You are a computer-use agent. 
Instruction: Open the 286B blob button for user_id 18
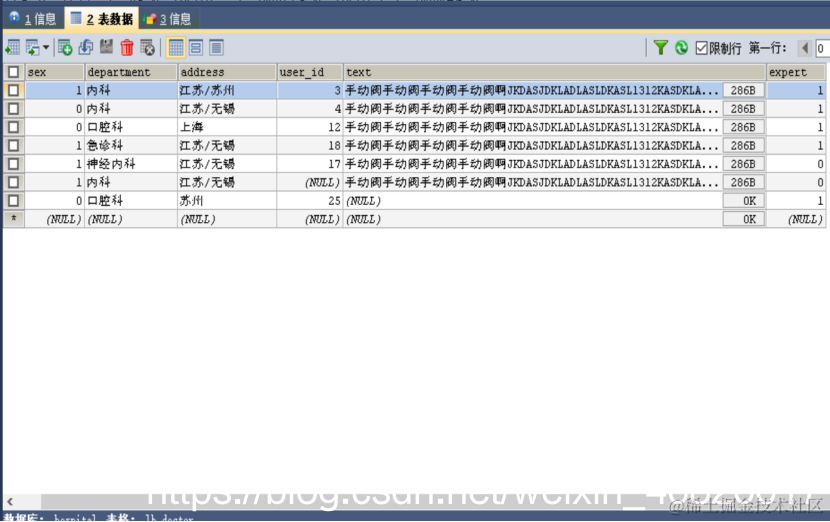click(743, 146)
